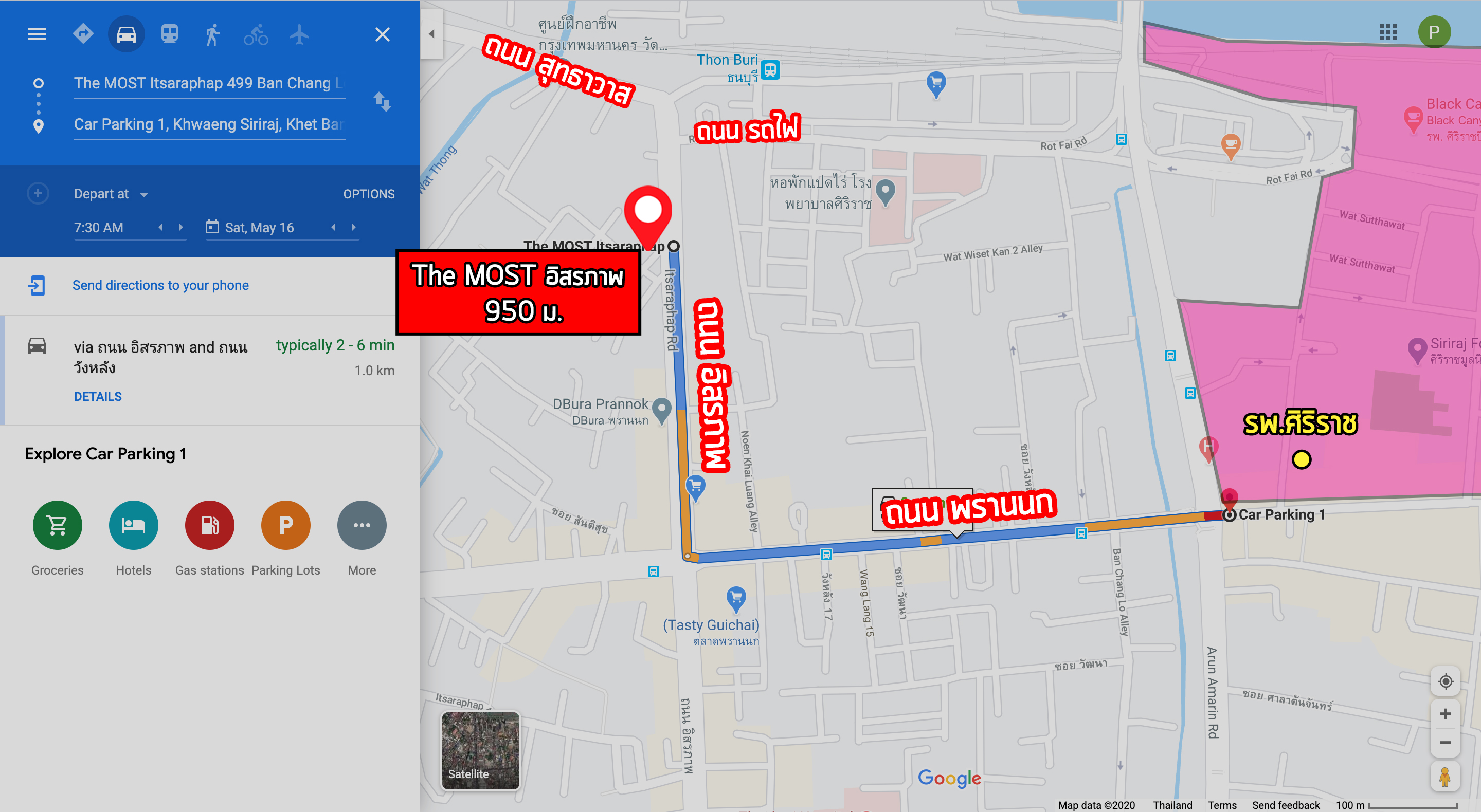1481x812 pixels.
Task: Switch to Satellite view thumbnail
Action: point(481,750)
